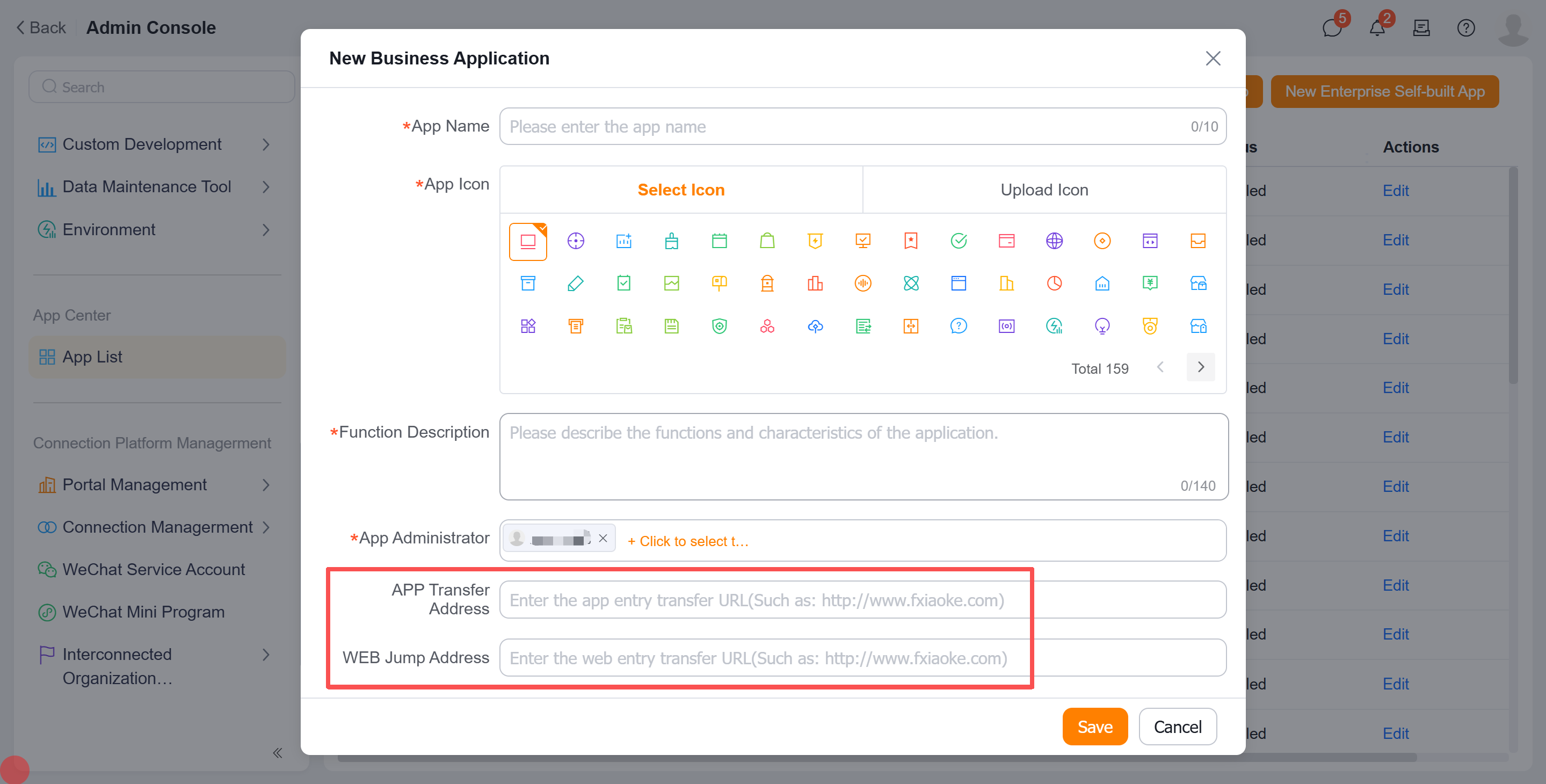Open App List in the sidebar
This screenshot has width=1546, height=784.
coord(157,357)
